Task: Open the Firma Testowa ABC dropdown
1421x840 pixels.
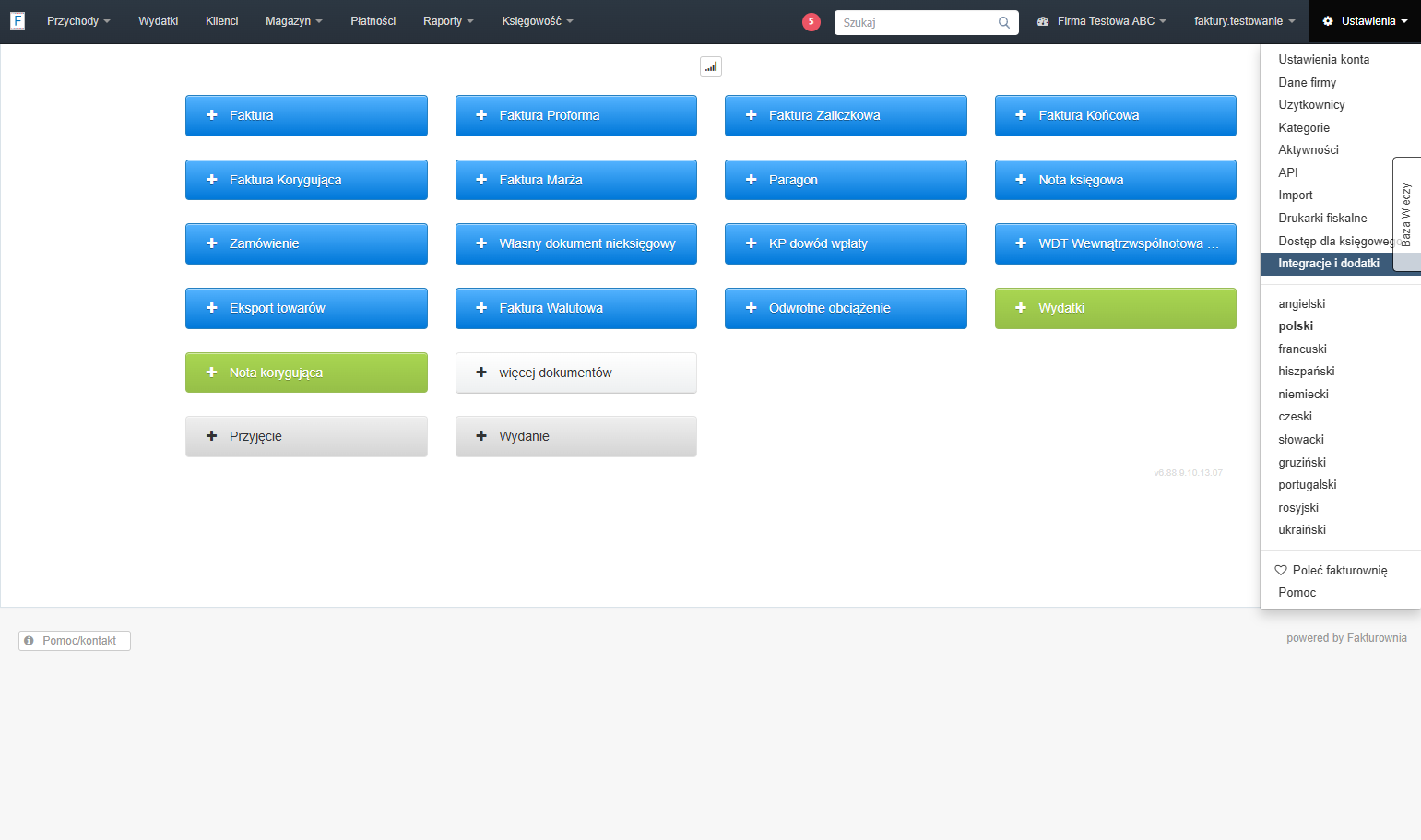Action: click(x=1102, y=21)
